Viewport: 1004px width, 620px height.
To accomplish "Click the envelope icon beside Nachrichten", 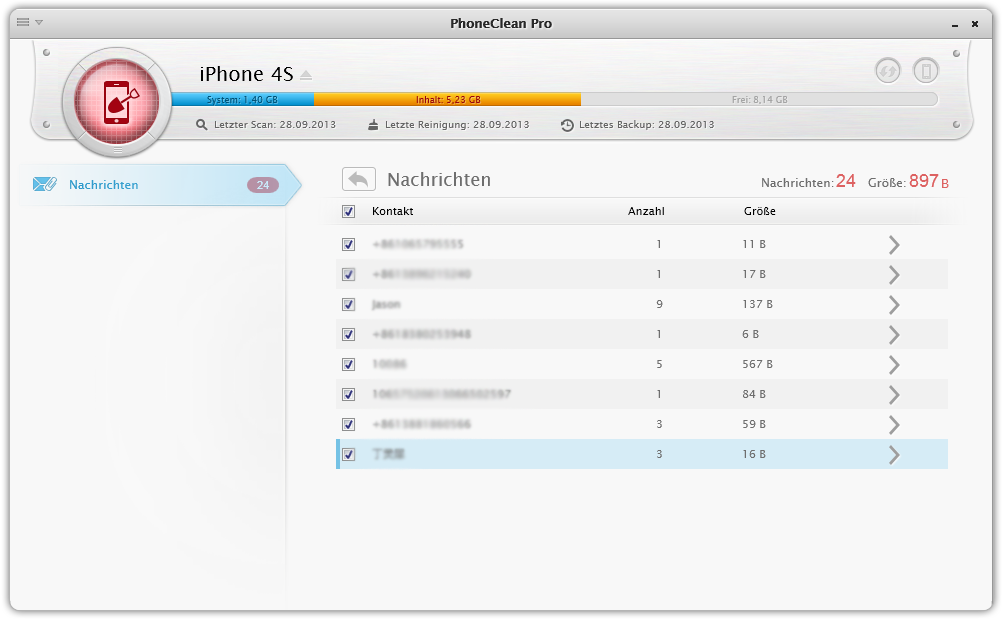I will (x=45, y=184).
